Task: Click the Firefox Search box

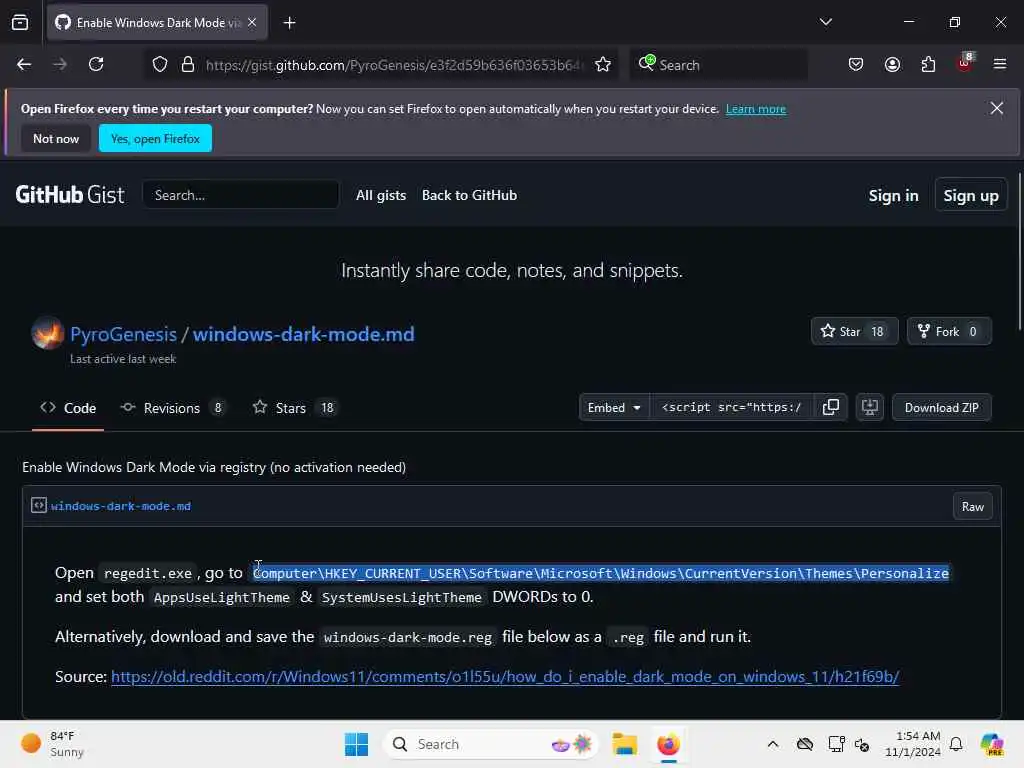Action: (718, 65)
